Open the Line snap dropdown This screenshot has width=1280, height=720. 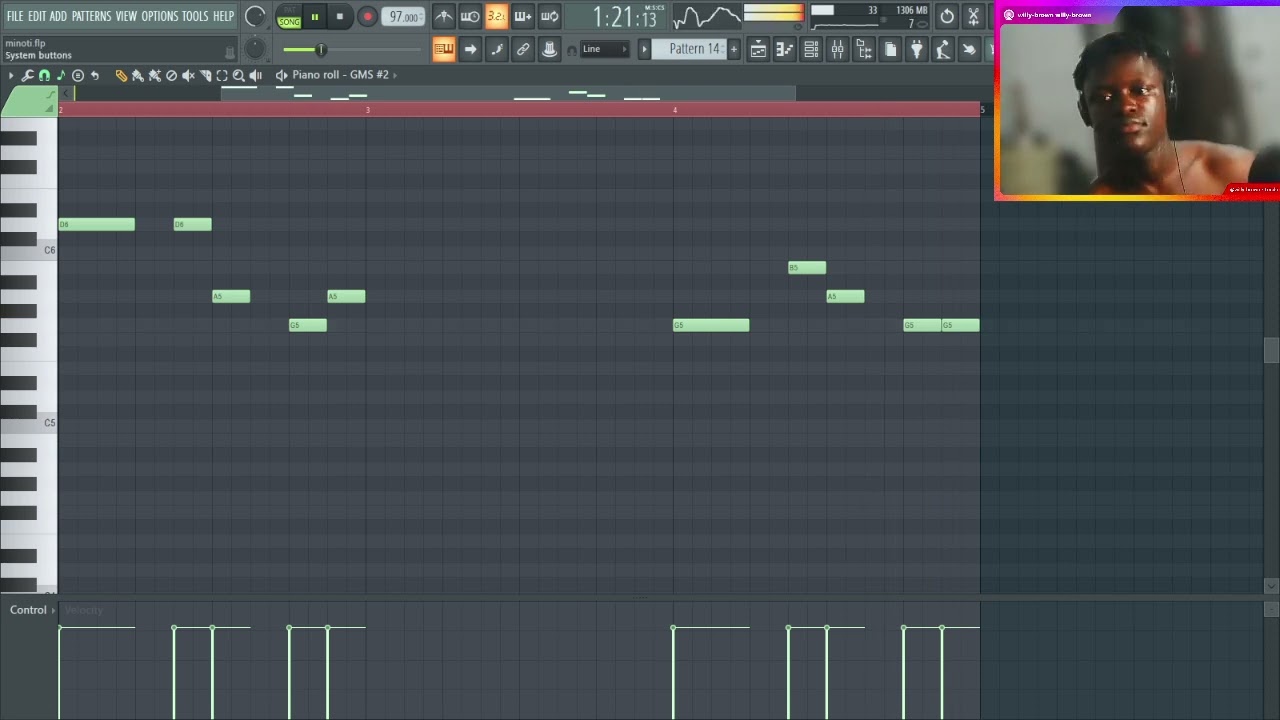pos(605,49)
